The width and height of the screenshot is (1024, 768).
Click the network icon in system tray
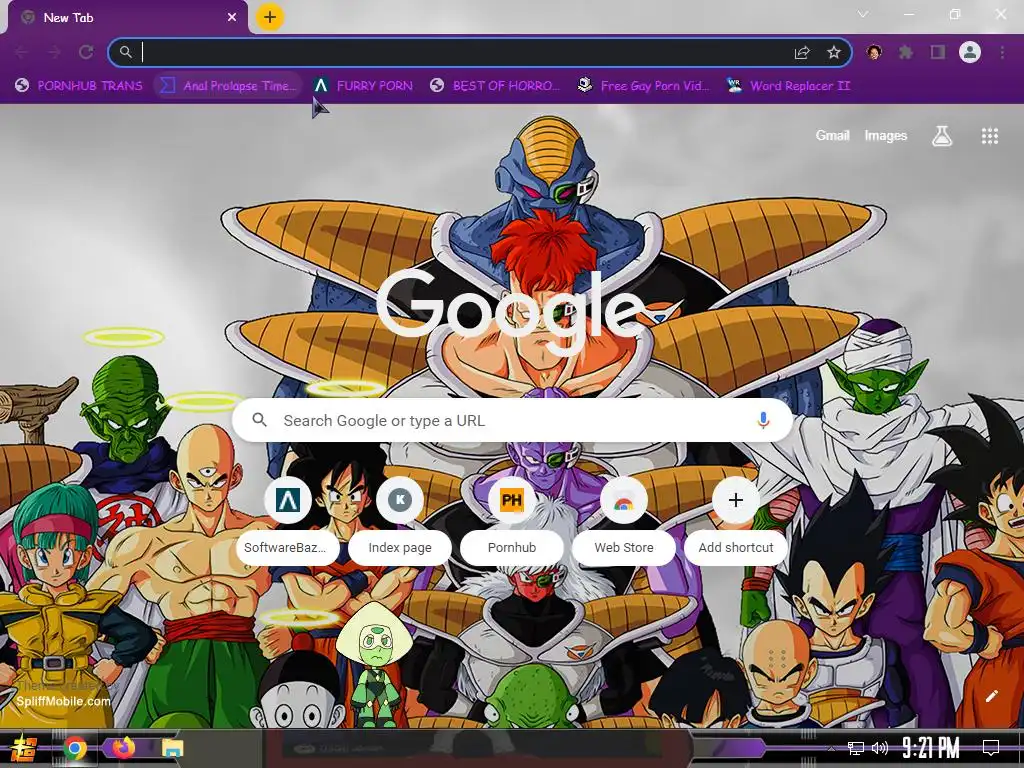pos(856,748)
